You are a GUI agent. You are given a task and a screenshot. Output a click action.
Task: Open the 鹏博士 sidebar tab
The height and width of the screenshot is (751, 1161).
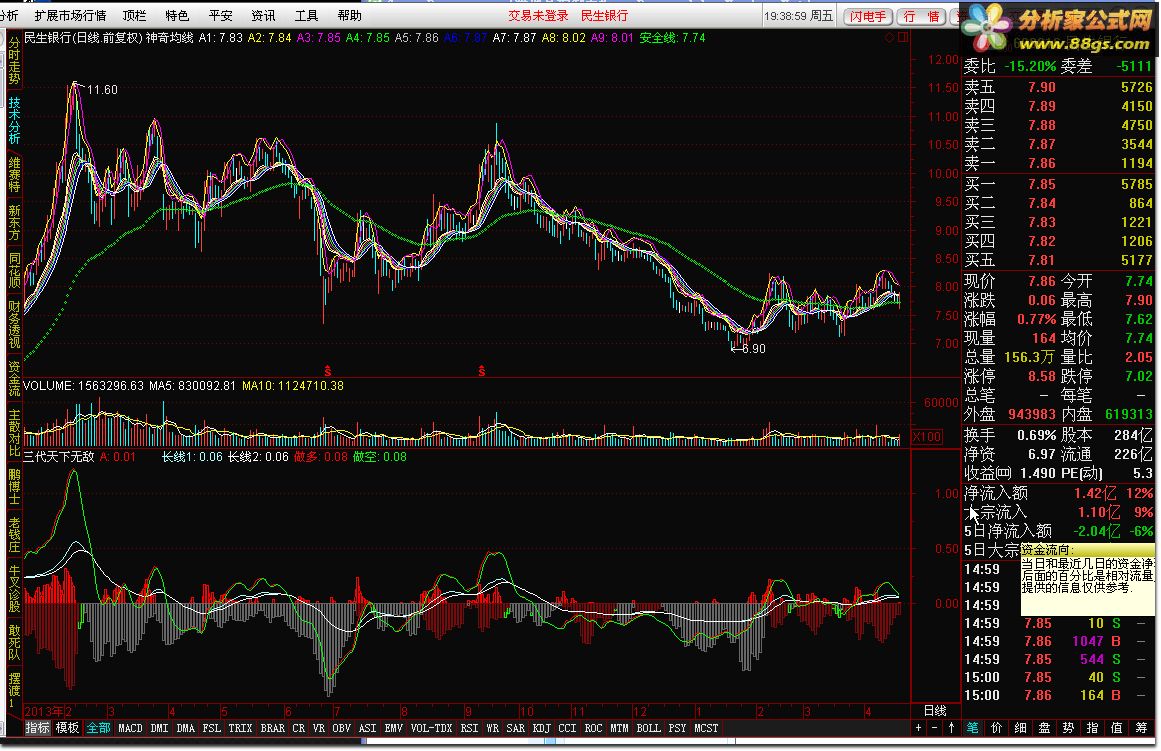click(14, 486)
